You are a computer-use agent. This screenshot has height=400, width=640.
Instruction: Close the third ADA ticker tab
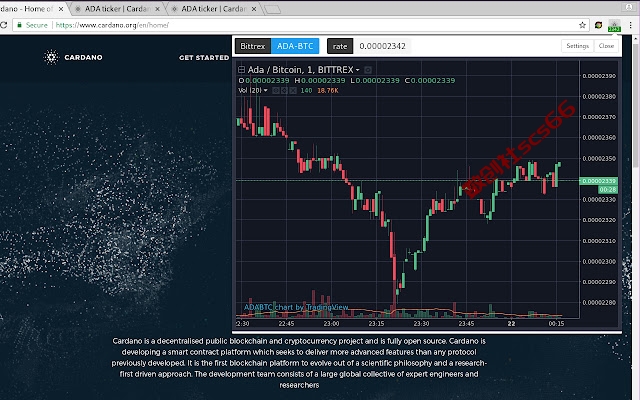(x=254, y=9)
